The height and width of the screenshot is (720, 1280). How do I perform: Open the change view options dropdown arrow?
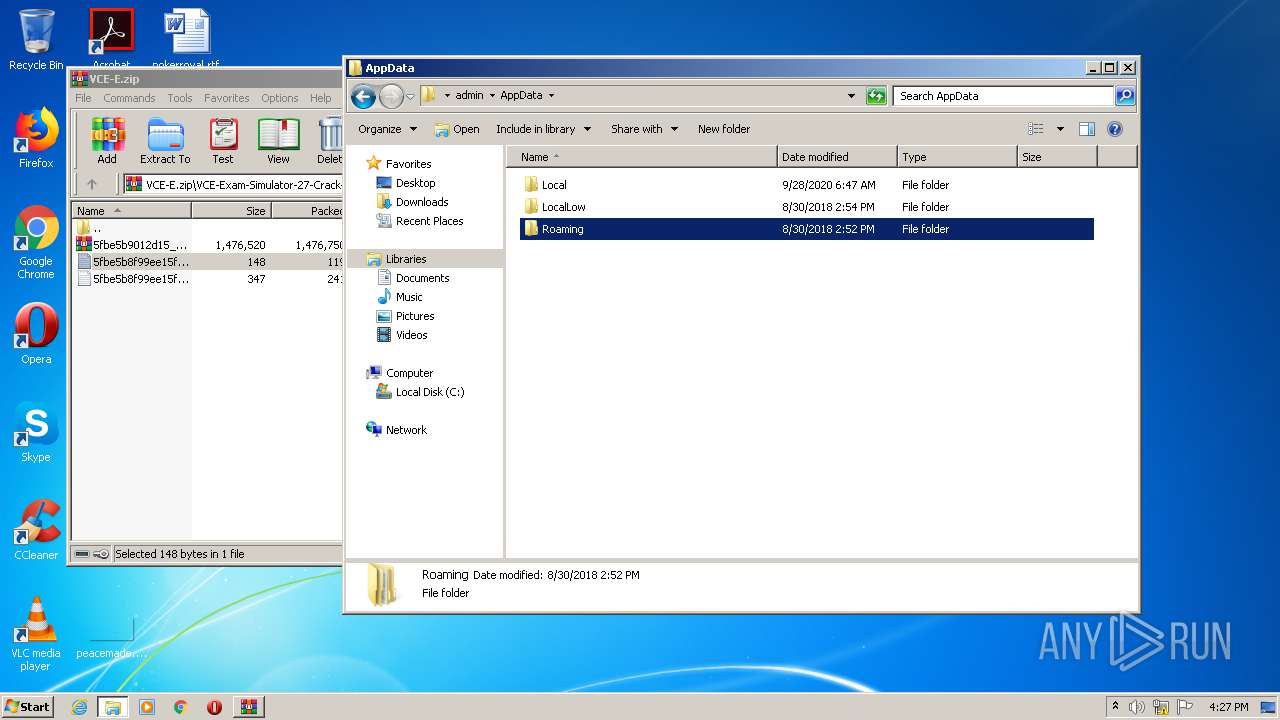[1060, 129]
